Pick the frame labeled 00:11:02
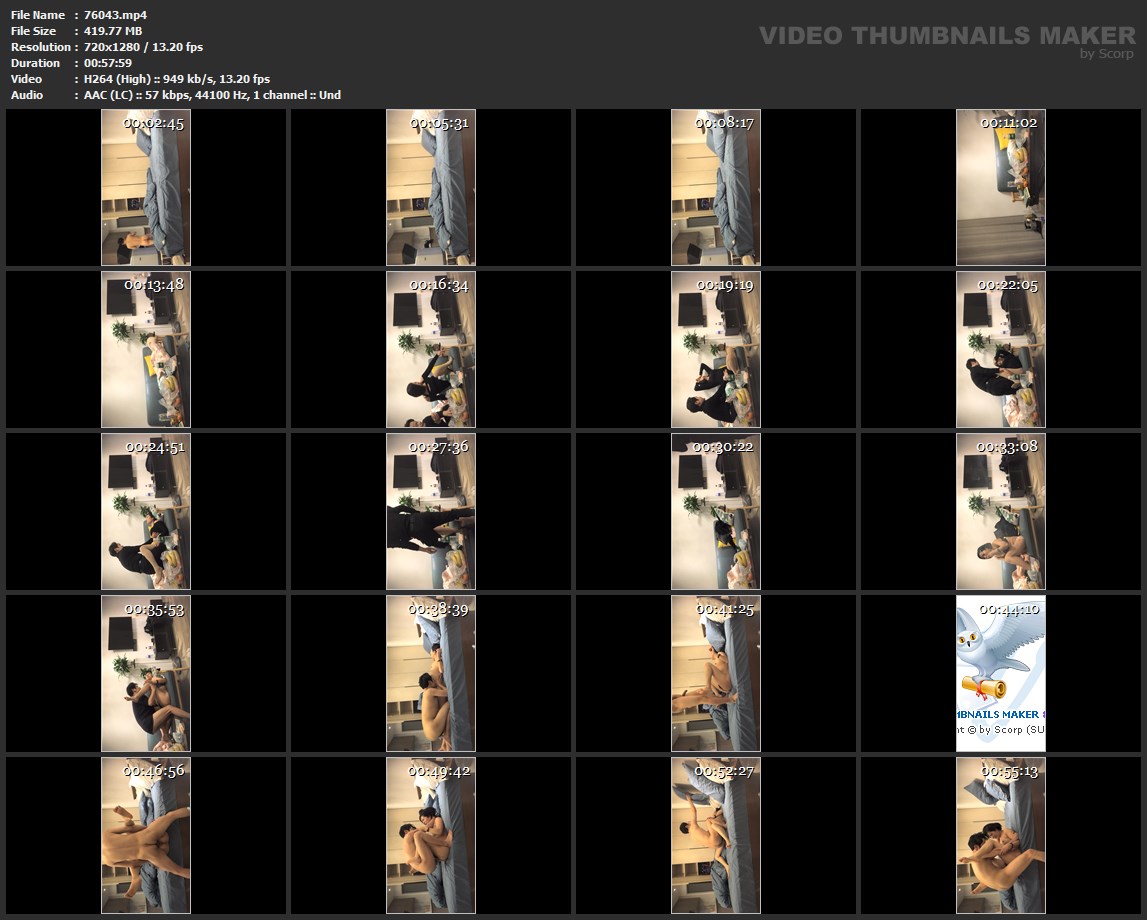 [x=1001, y=187]
